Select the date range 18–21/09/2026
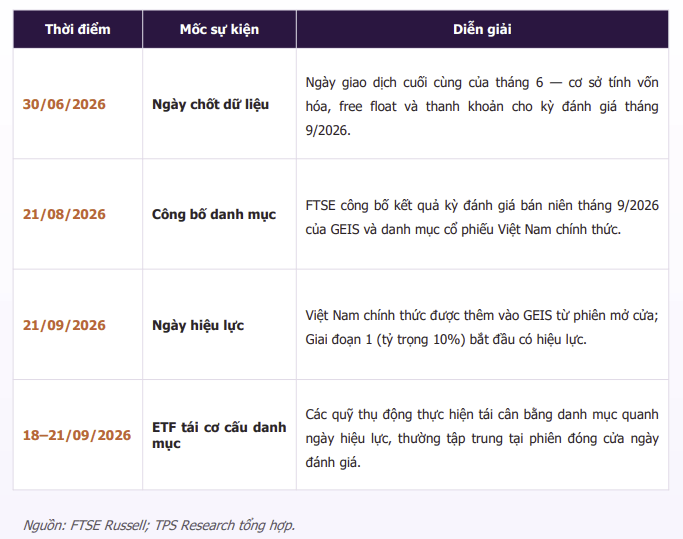 point(77,435)
